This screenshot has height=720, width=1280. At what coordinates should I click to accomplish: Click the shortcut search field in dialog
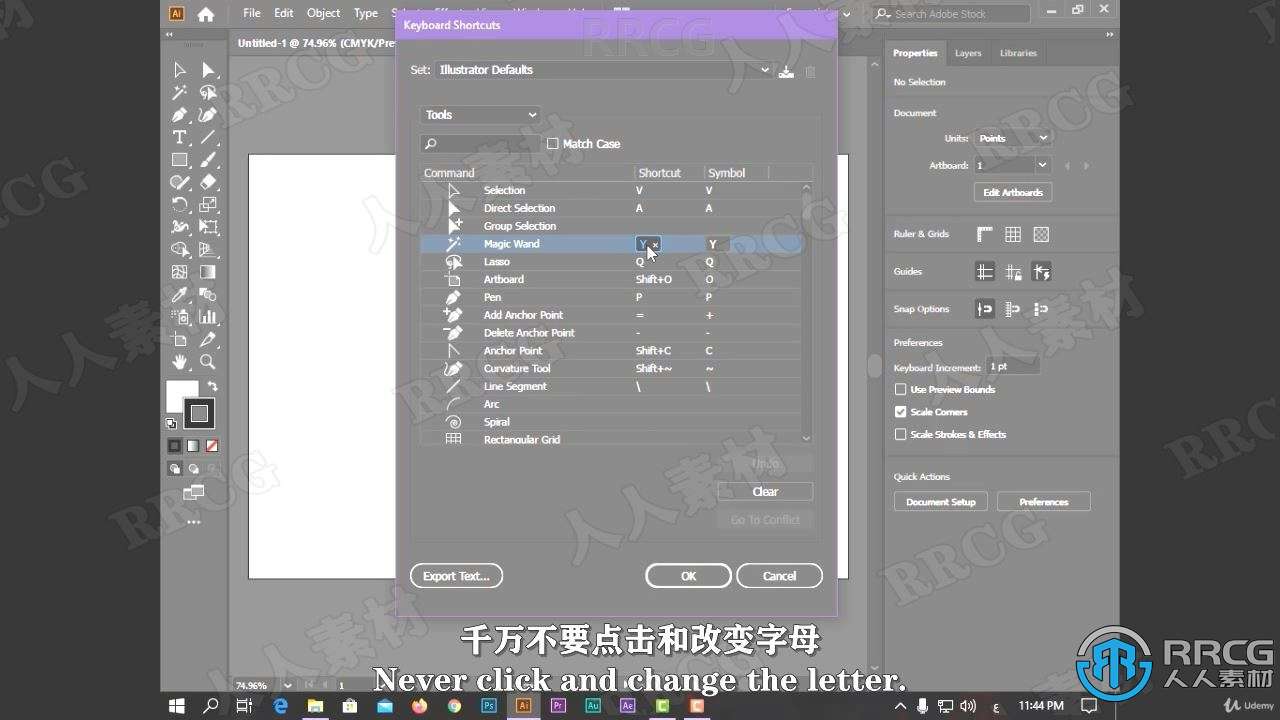tap(480, 144)
